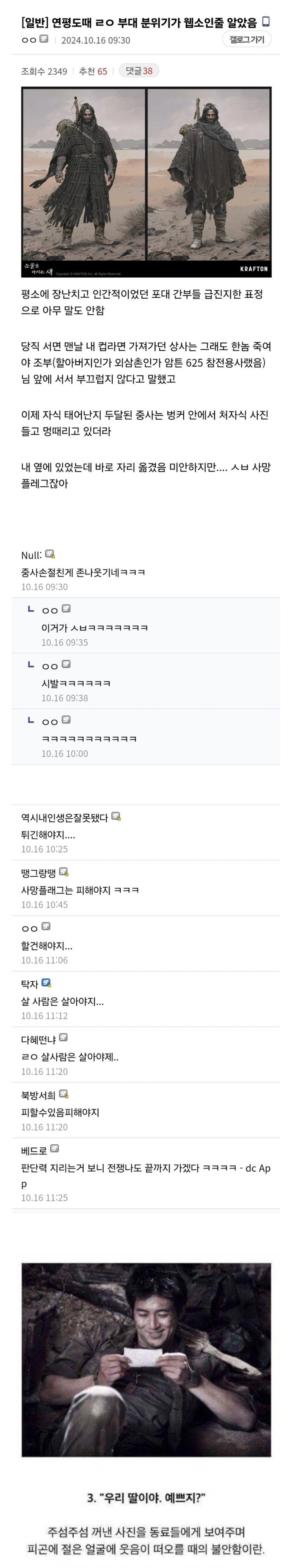Viewport: 292px width, 1568px height.
Task: Click the icon next to 북방서희
Action: (x=63, y=1094)
